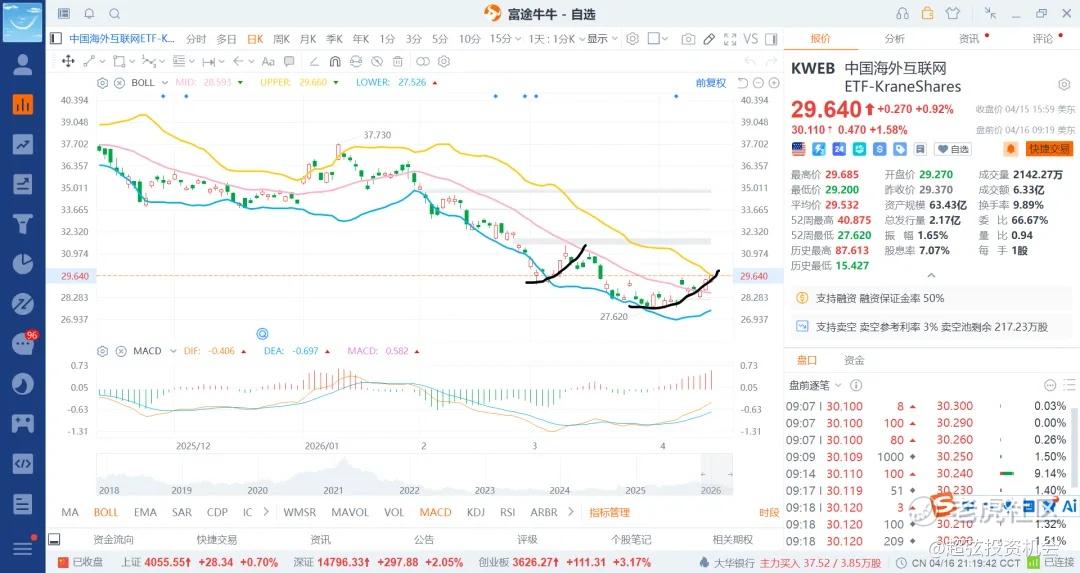Open the stock panel settings gear
The height and width of the screenshot is (573, 1080).
[1063, 85]
